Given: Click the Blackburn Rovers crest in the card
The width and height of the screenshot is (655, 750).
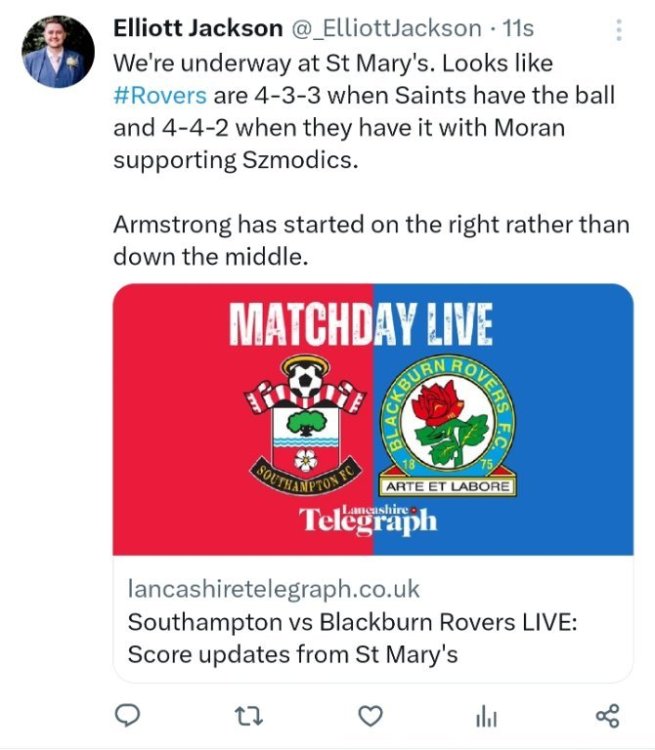Looking at the screenshot, I should [448, 425].
